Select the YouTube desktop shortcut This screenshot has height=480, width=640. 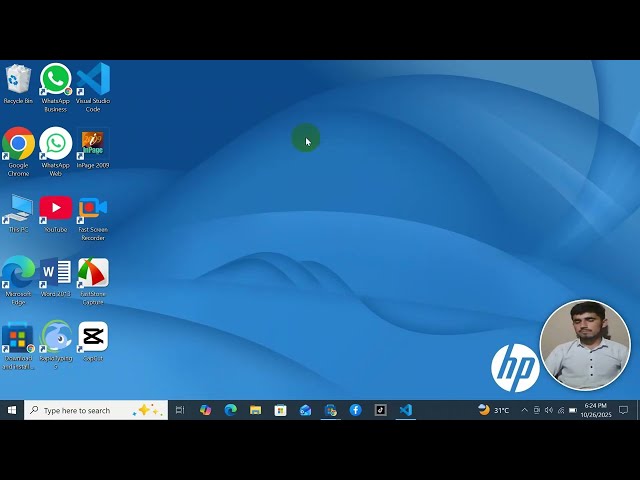click(x=56, y=214)
